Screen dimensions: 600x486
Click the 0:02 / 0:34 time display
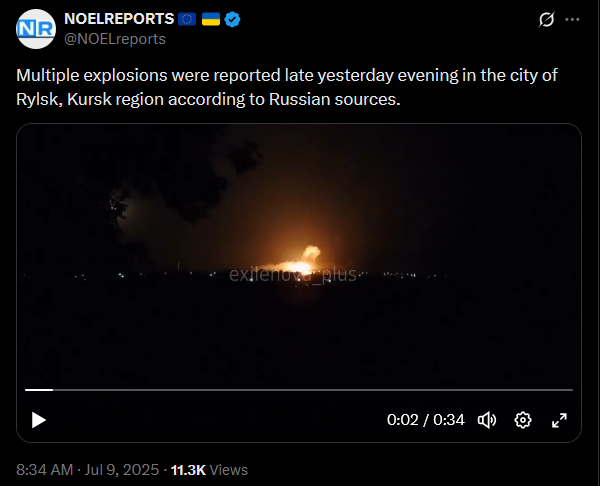pos(426,420)
